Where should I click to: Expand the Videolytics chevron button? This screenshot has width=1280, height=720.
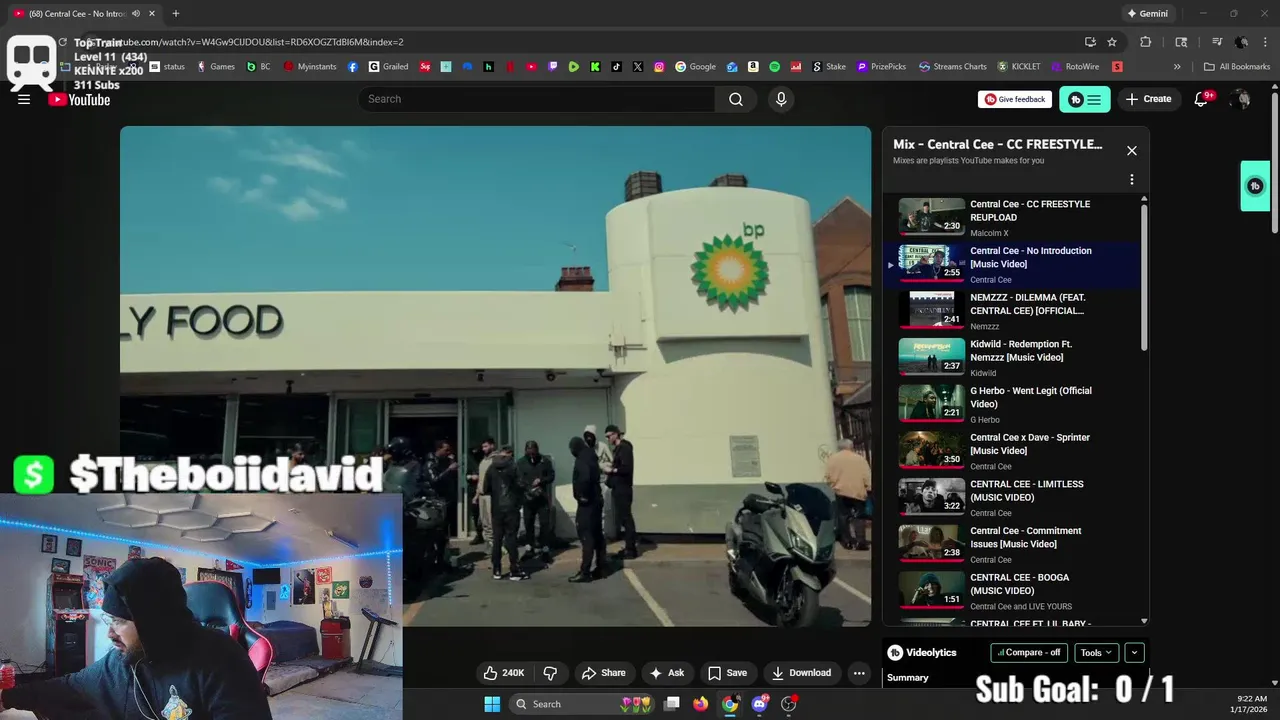coord(1134,652)
